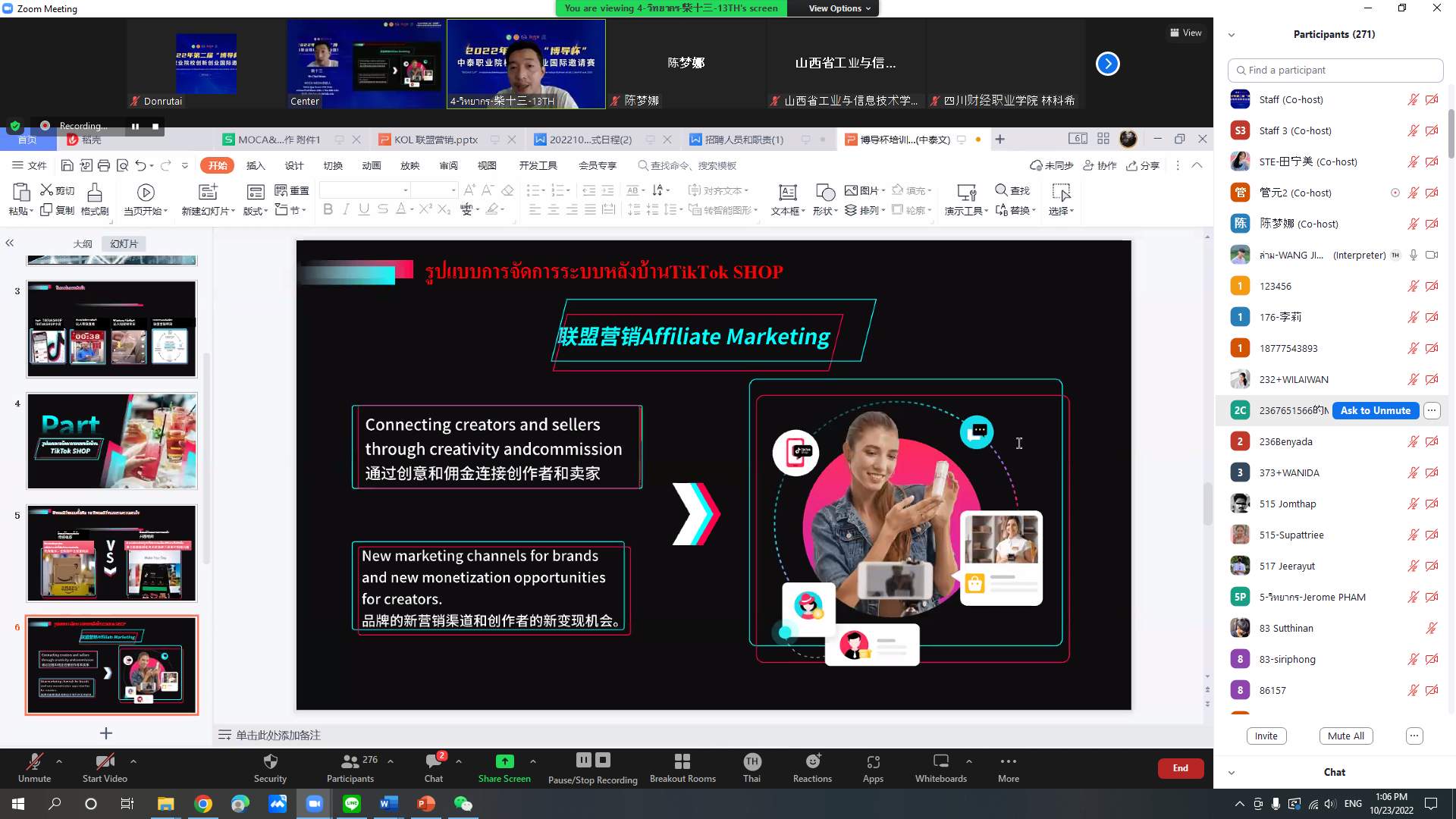Open the Apps icon
The height and width of the screenshot is (819, 1456).
tap(873, 761)
